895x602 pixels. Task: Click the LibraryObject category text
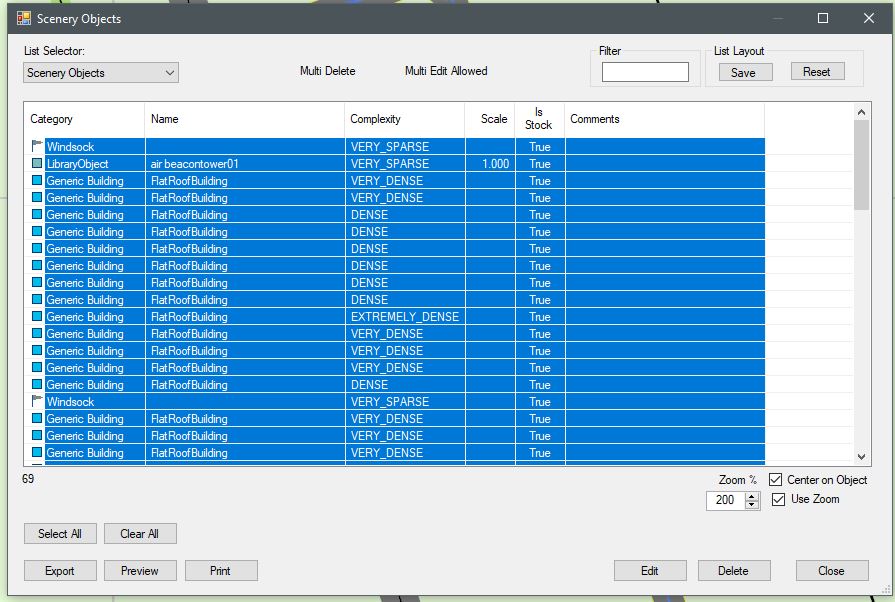point(78,164)
